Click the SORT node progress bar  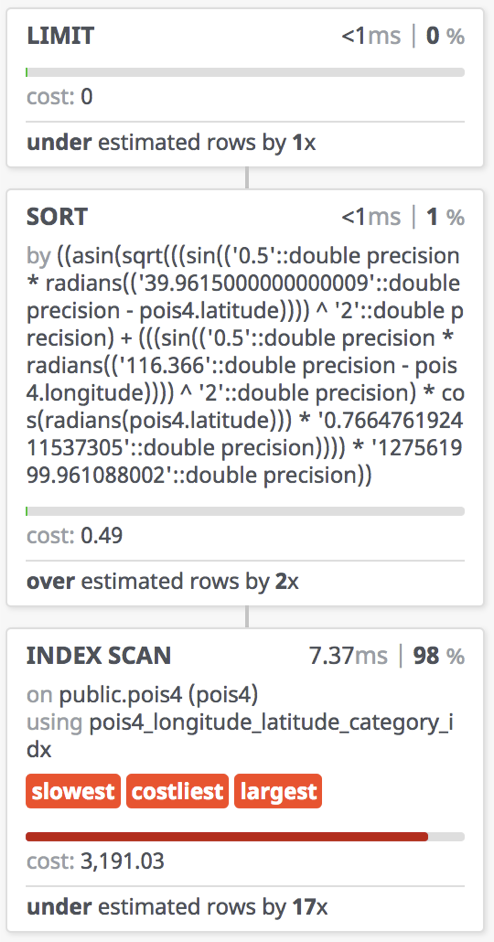(x=245, y=511)
